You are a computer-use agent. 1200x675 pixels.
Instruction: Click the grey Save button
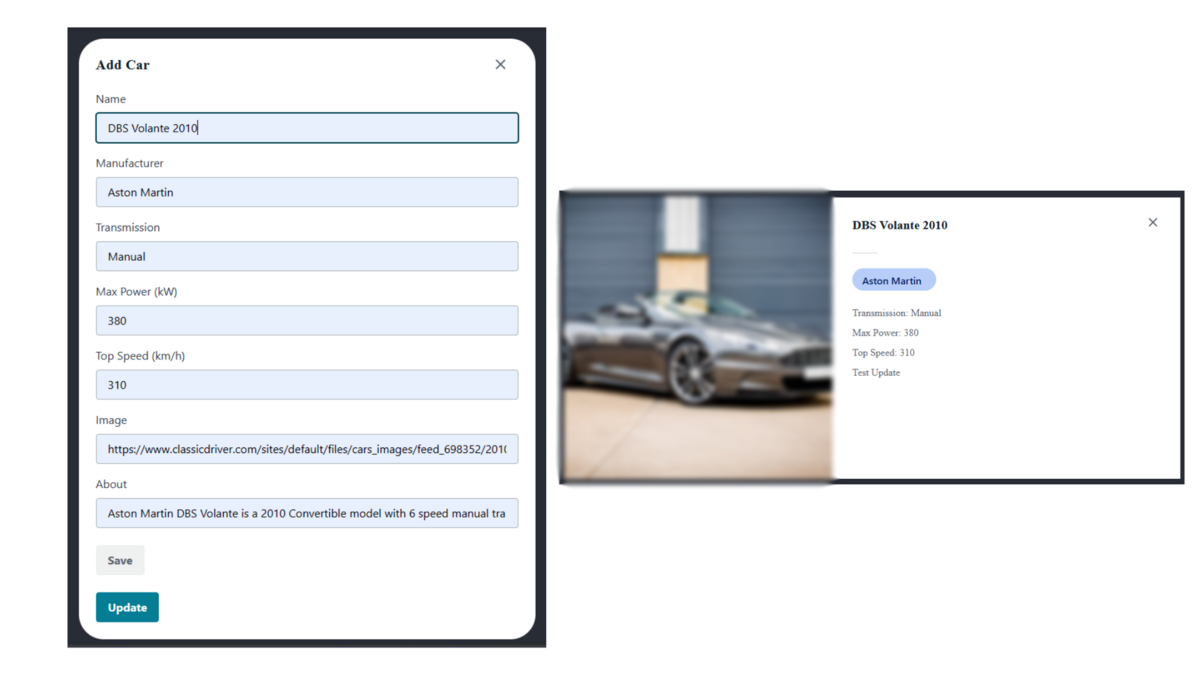click(120, 561)
